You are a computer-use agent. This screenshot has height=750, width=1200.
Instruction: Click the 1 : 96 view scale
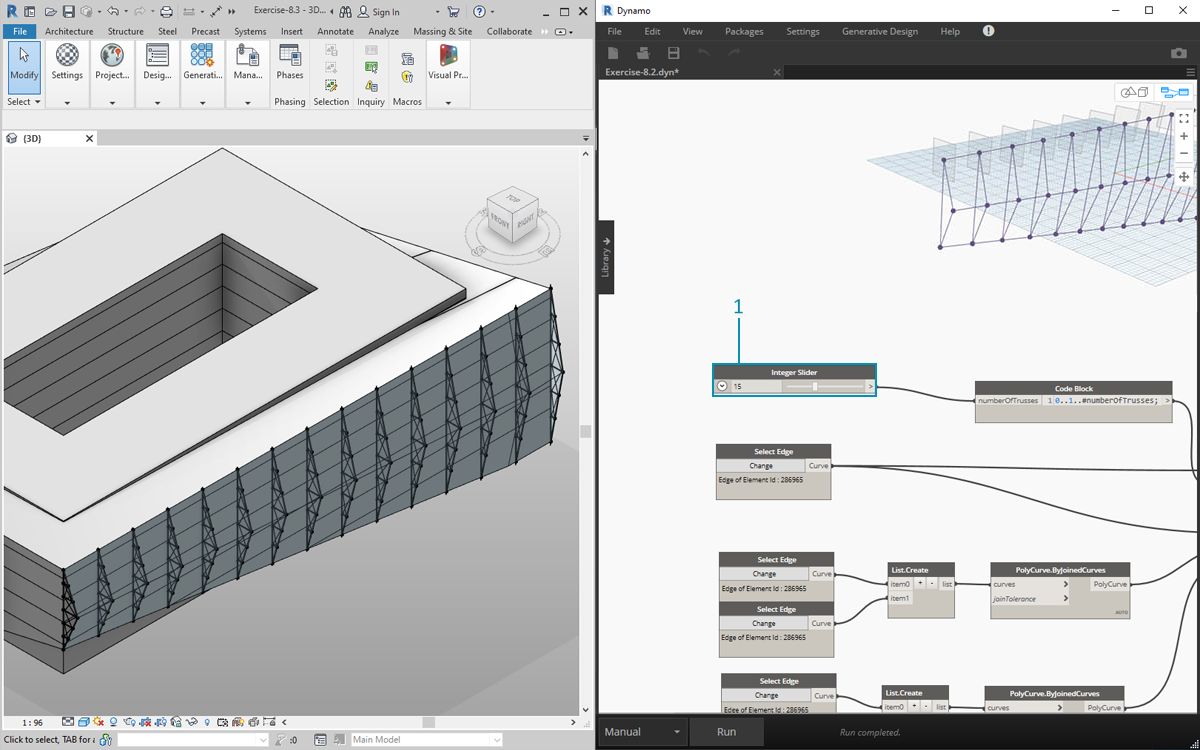(32, 722)
